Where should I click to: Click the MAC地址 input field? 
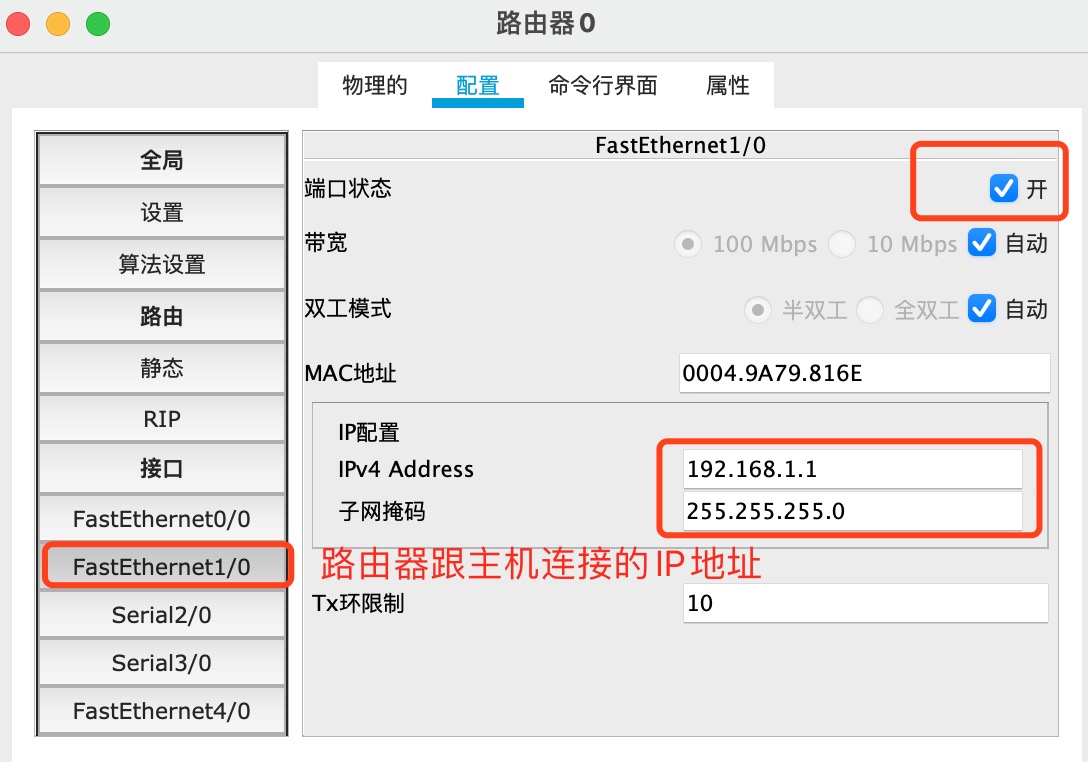pos(864,374)
